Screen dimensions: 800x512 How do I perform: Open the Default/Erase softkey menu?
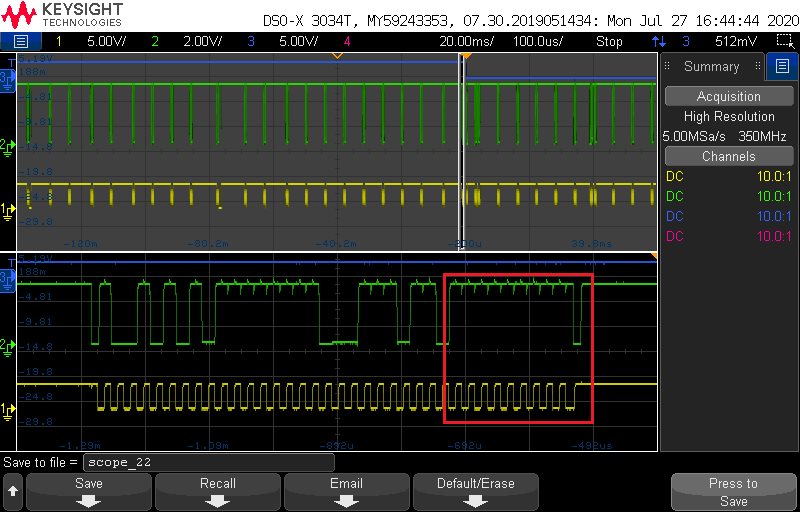pyautogui.click(x=476, y=492)
